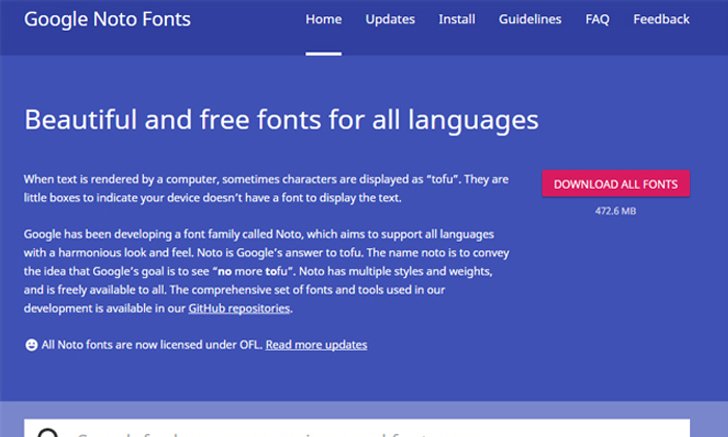Click the Download All Fonts button
Image resolution: width=728 pixels, height=437 pixels.
616,183
